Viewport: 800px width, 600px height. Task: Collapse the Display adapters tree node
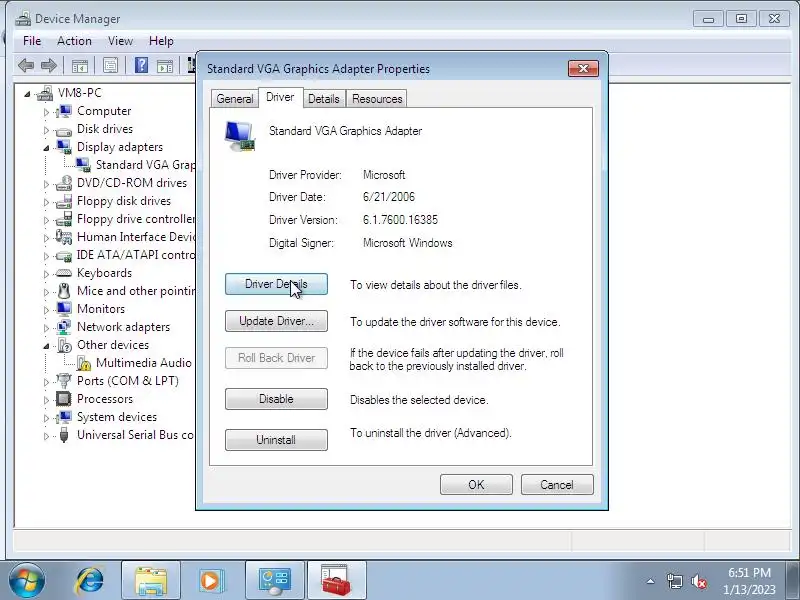click(46, 148)
